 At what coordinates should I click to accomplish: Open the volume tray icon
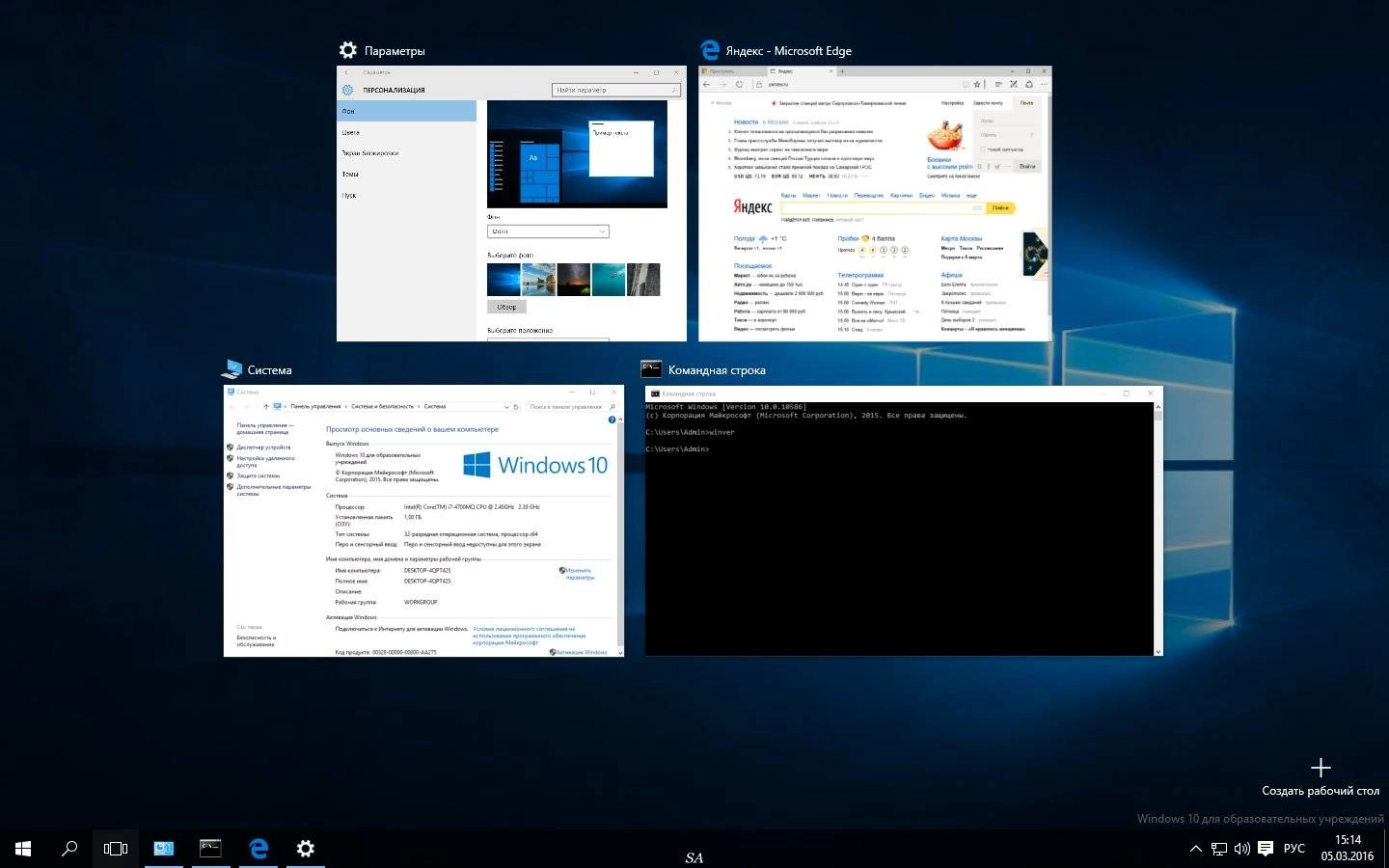(1241, 849)
